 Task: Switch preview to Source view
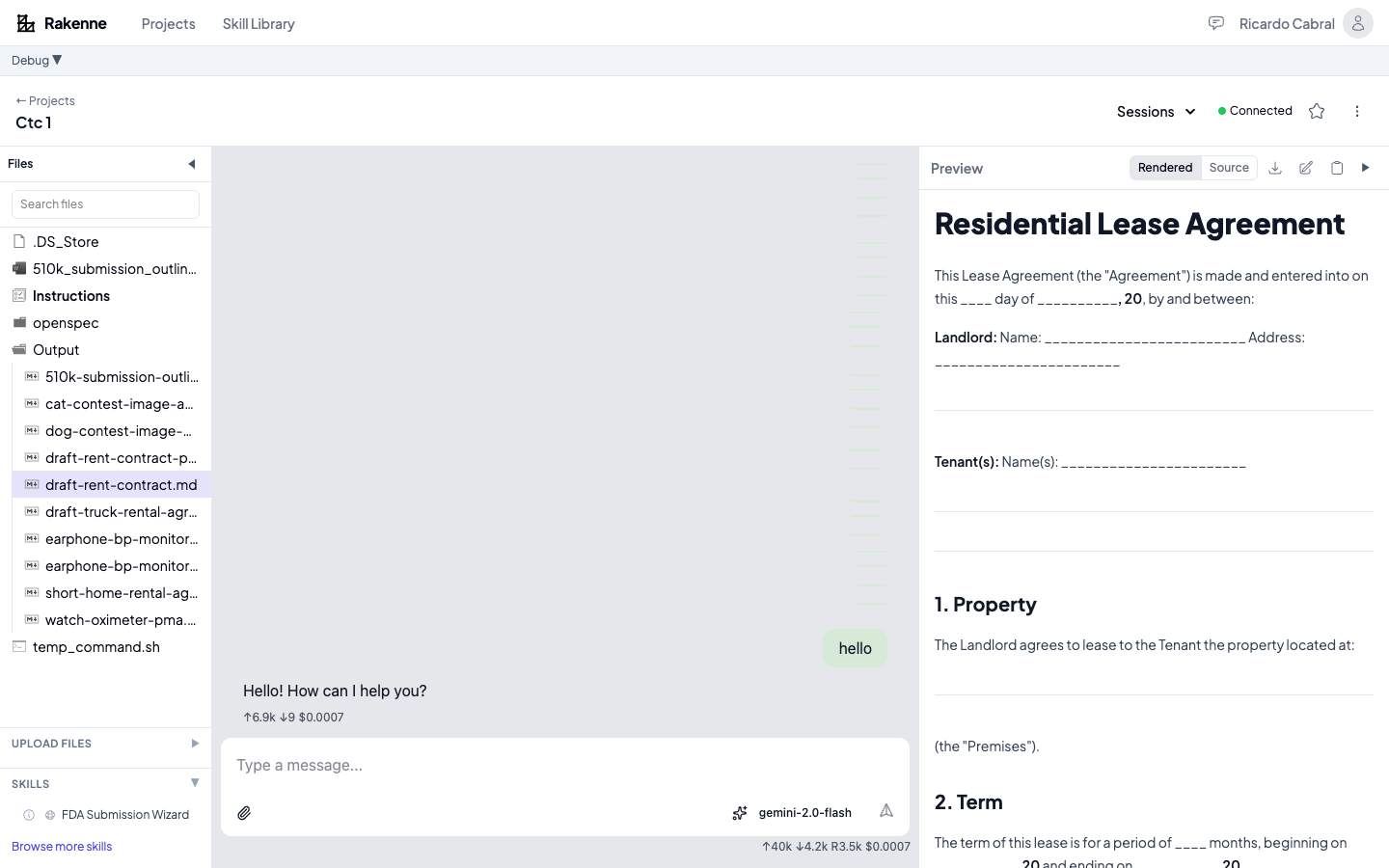click(x=1228, y=168)
